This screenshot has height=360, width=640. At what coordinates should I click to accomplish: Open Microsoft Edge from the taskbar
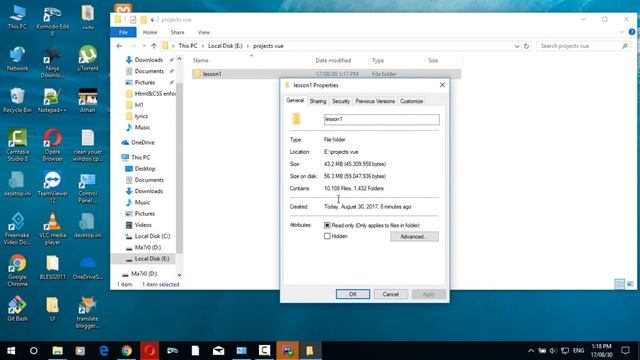[104, 351]
